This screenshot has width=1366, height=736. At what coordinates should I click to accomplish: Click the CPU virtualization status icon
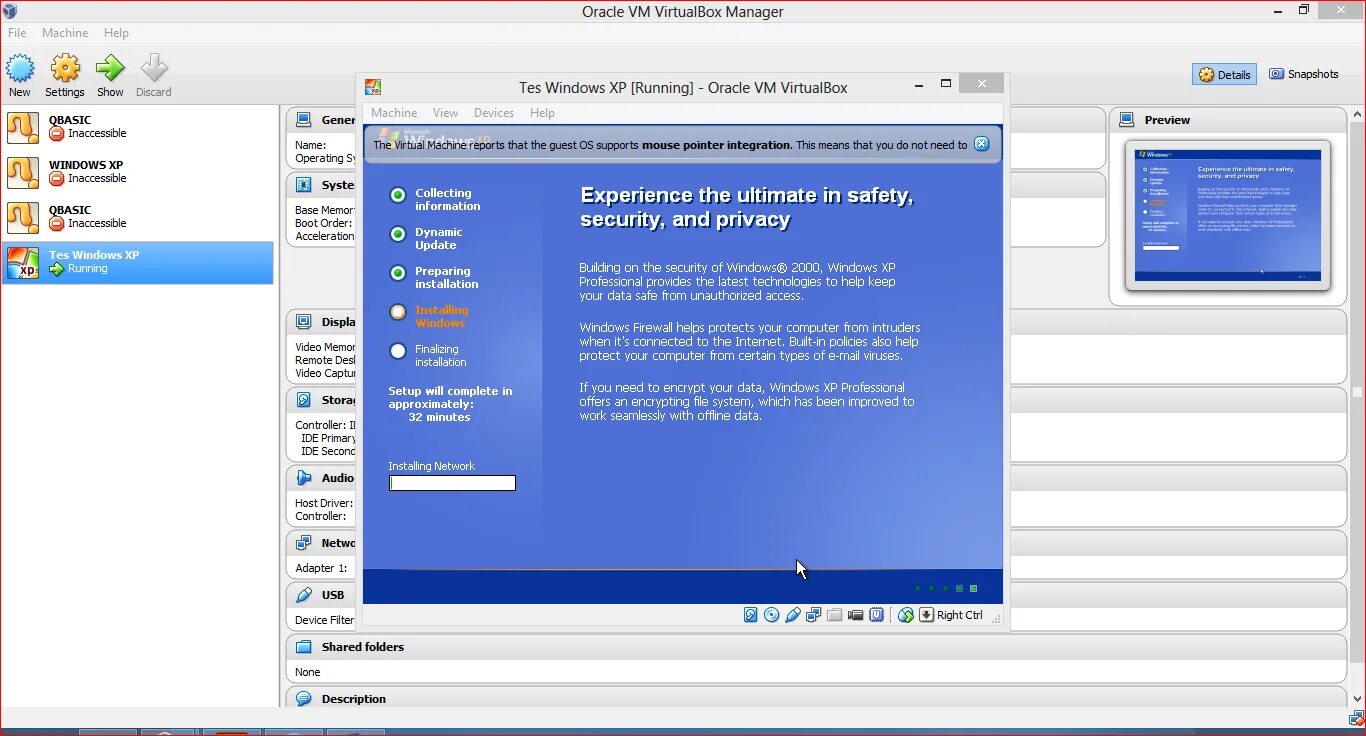(876, 615)
